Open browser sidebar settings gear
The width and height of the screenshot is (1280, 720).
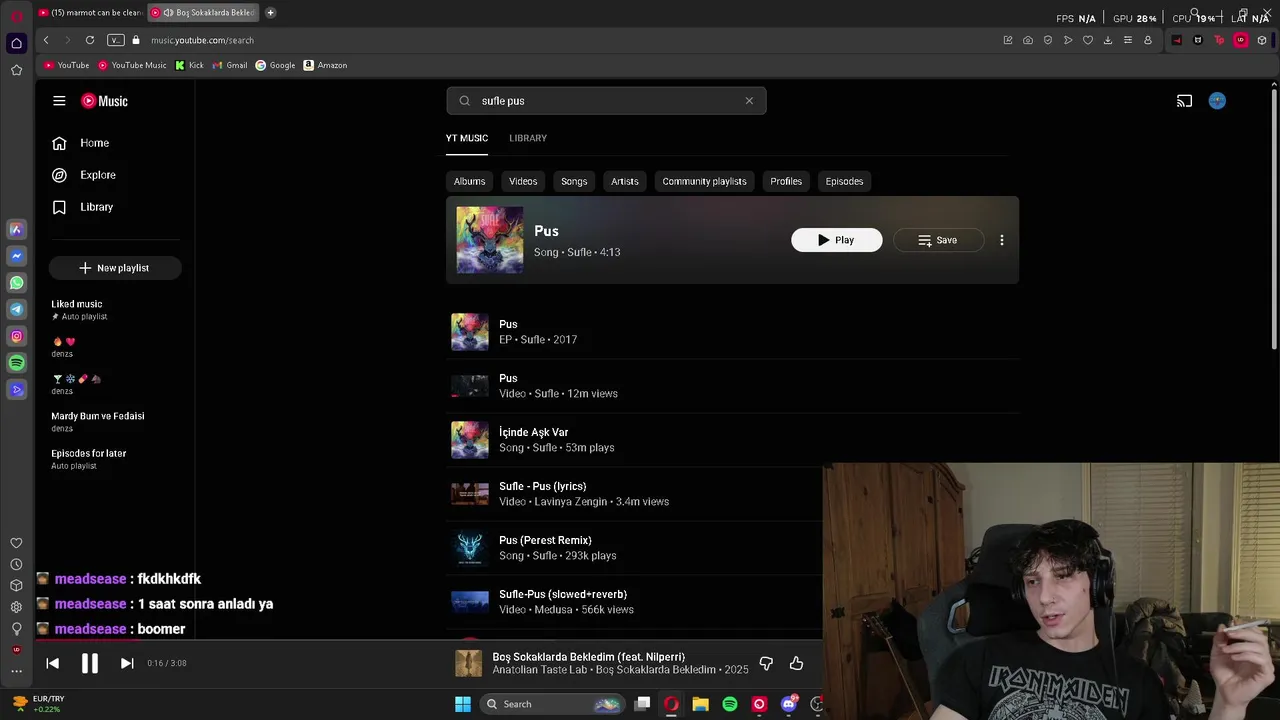(16, 607)
